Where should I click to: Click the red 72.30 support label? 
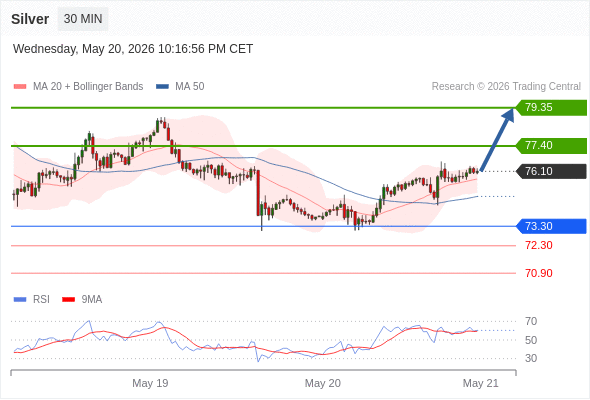(x=539, y=245)
